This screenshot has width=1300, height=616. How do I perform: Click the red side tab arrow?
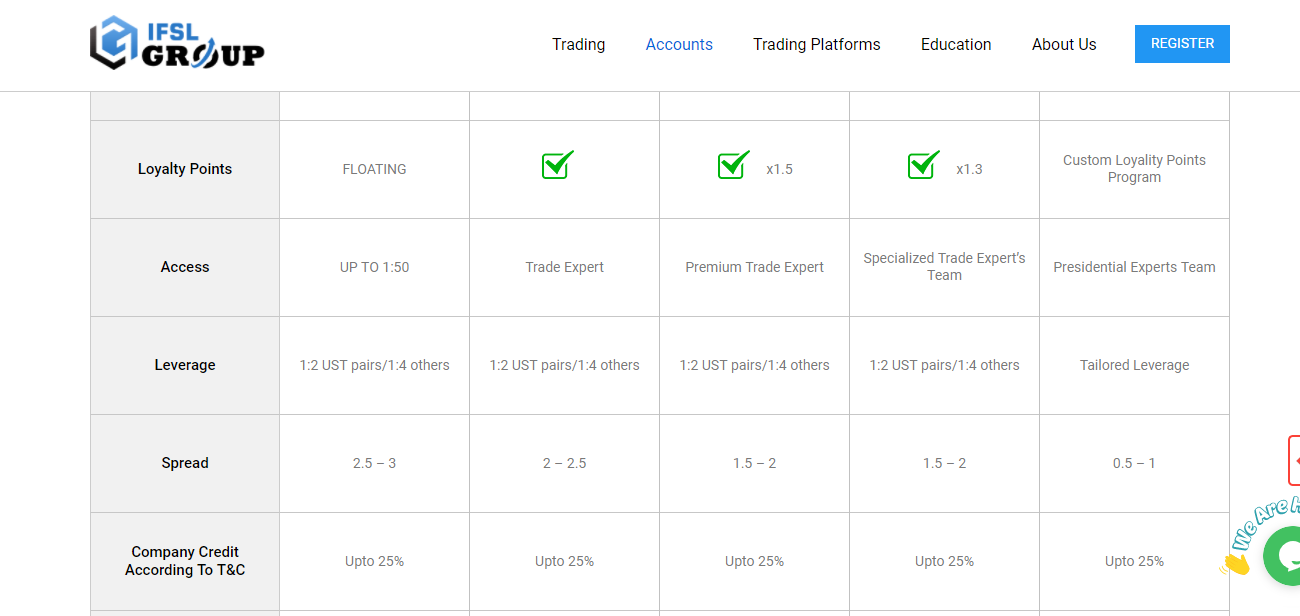tap(1294, 460)
